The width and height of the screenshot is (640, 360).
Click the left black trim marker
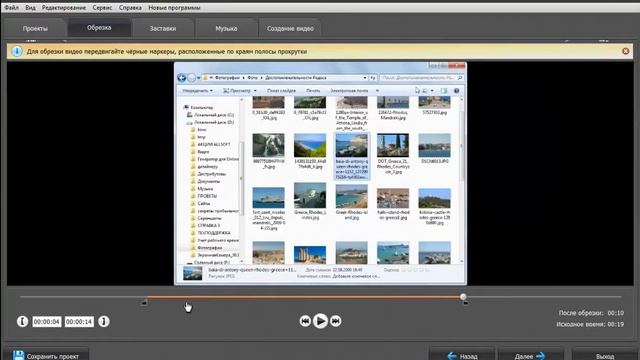click(x=144, y=302)
